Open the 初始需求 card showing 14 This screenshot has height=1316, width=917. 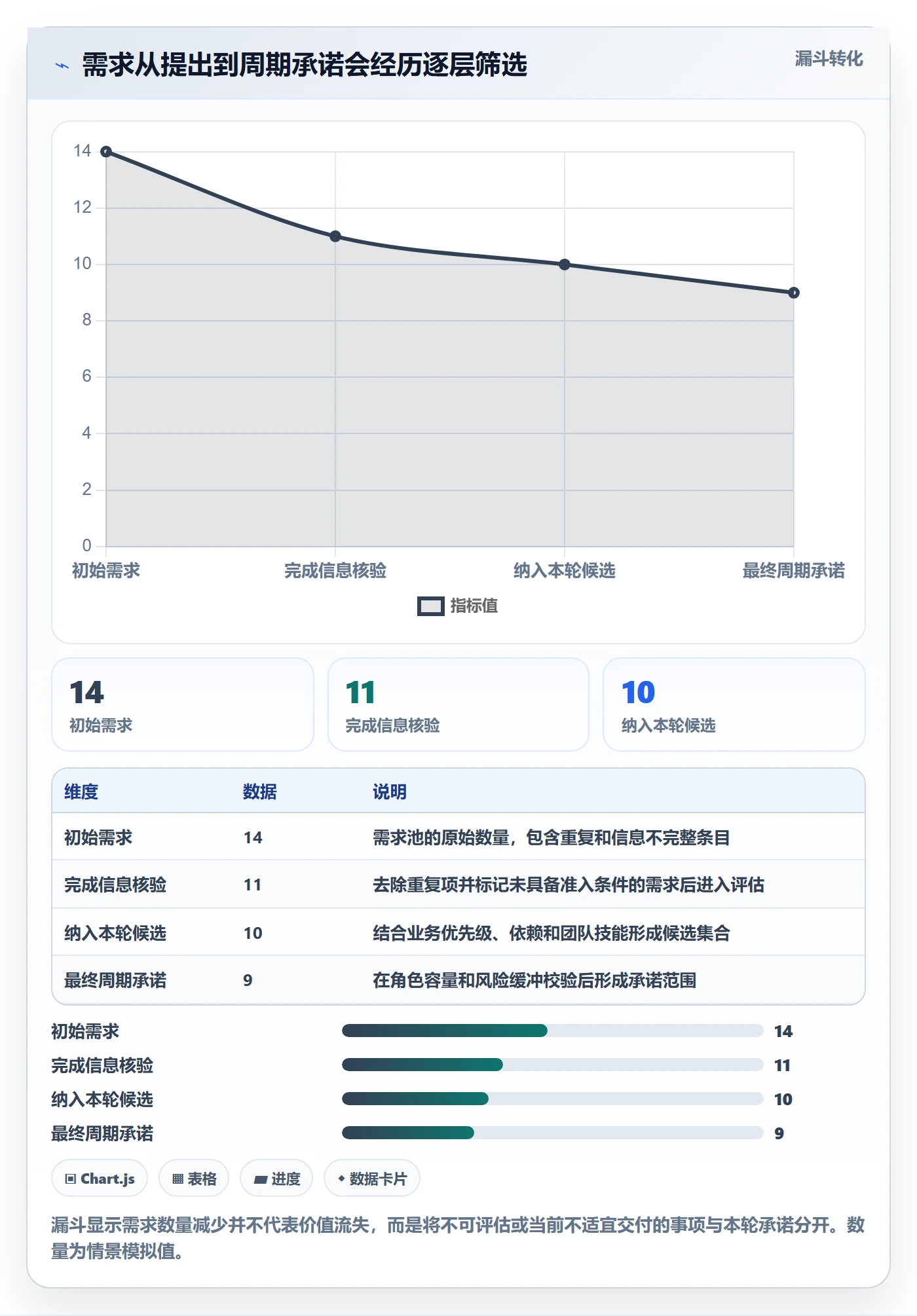(x=183, y=704)
